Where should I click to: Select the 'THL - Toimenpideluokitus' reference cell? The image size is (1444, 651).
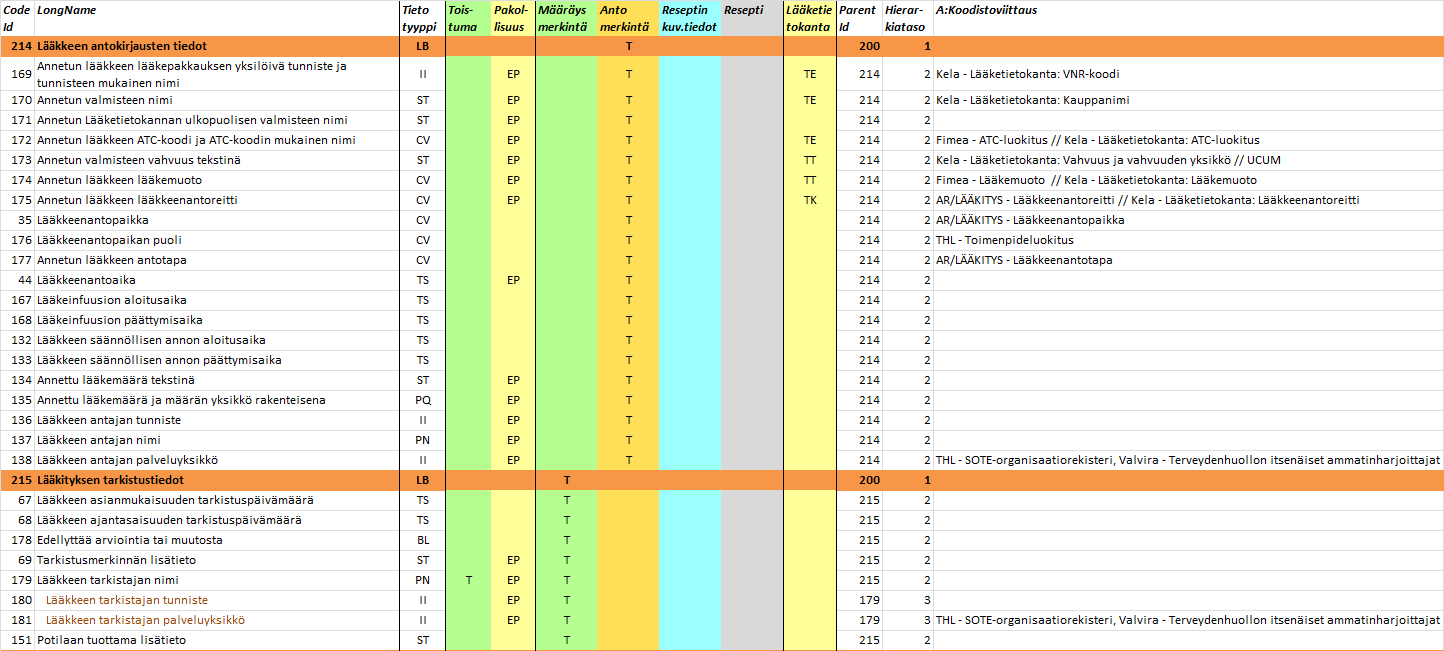click(1188, 240)
